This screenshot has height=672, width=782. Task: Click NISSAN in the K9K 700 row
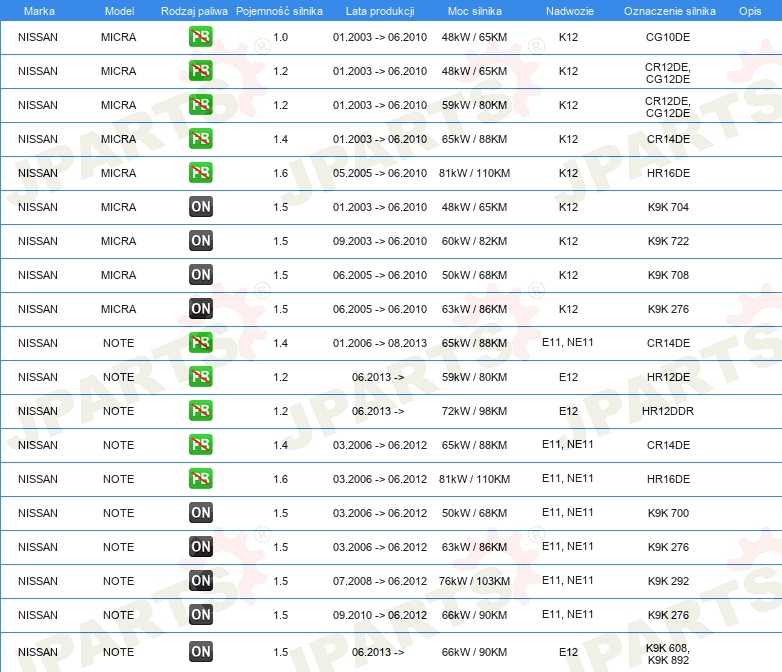pyautogui.click(x=38, y=513)
